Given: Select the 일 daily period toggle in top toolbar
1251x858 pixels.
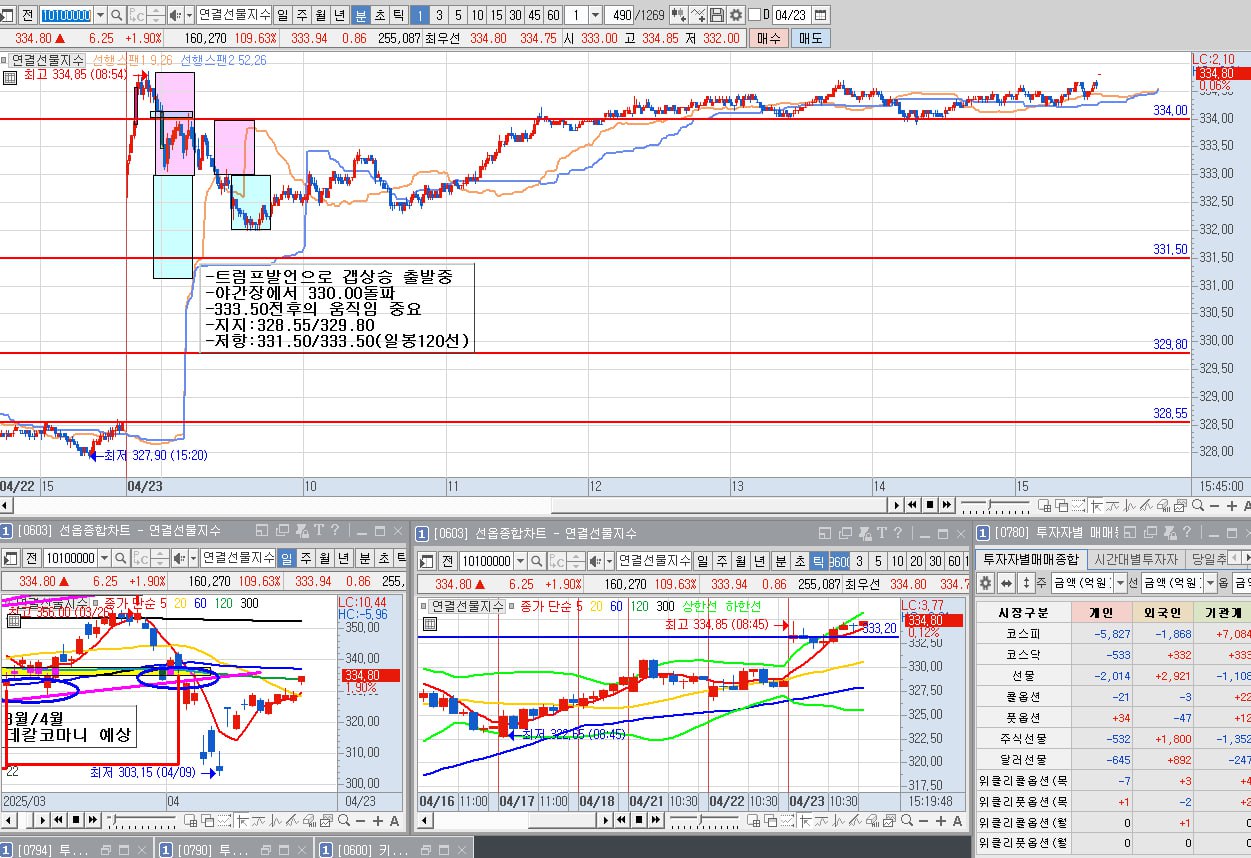Looking at the screenshot, I should coord(282,15).
